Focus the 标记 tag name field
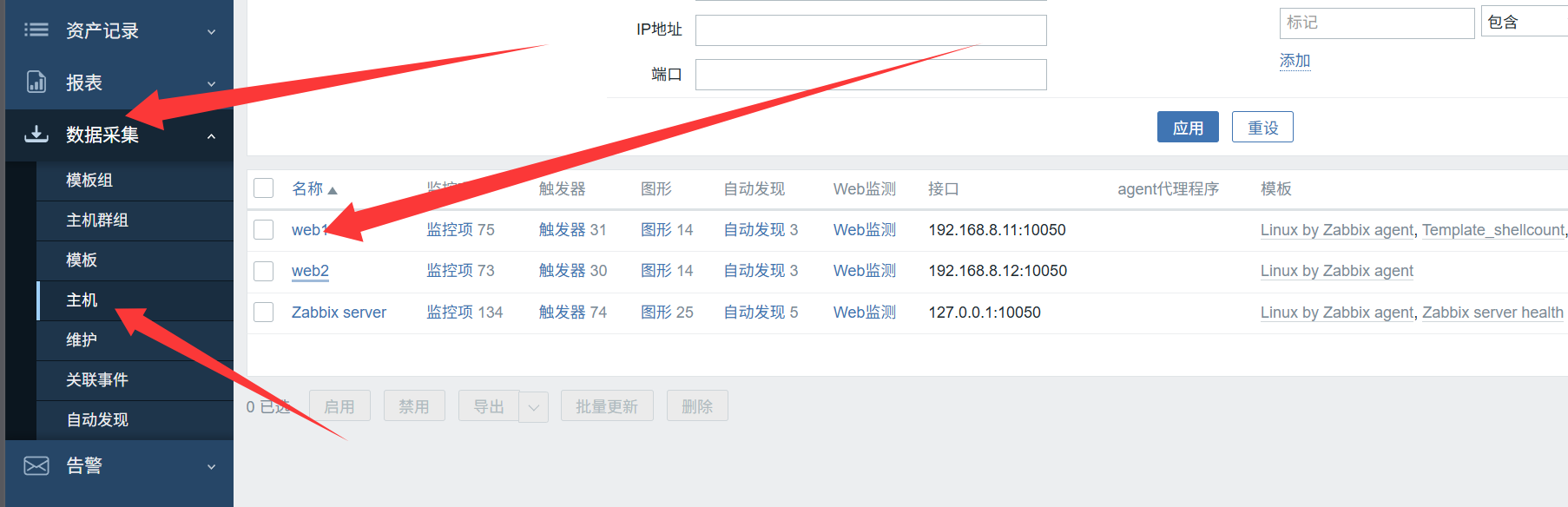 tap(1377, 23)
